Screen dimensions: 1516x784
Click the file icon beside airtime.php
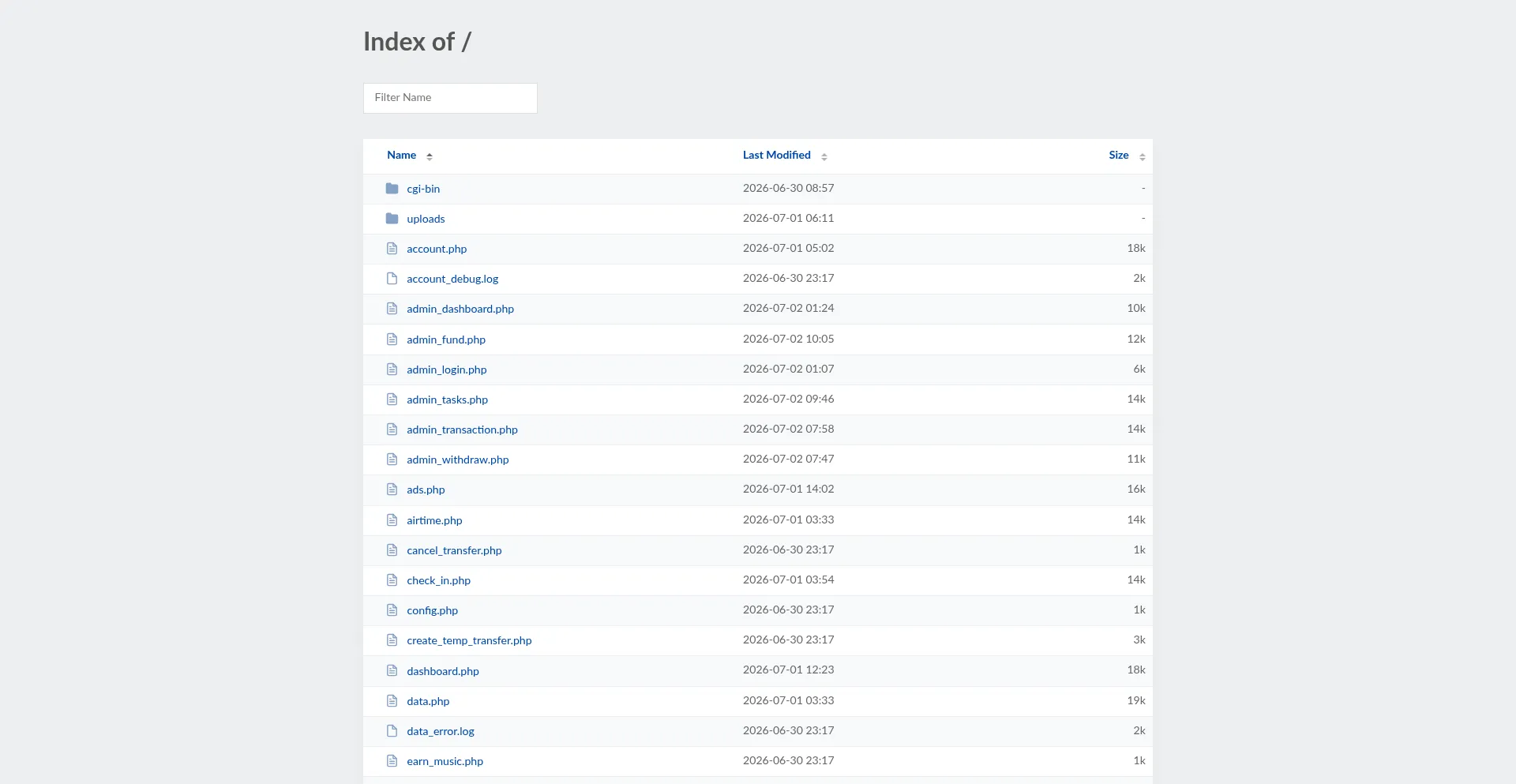coord(392,520)
